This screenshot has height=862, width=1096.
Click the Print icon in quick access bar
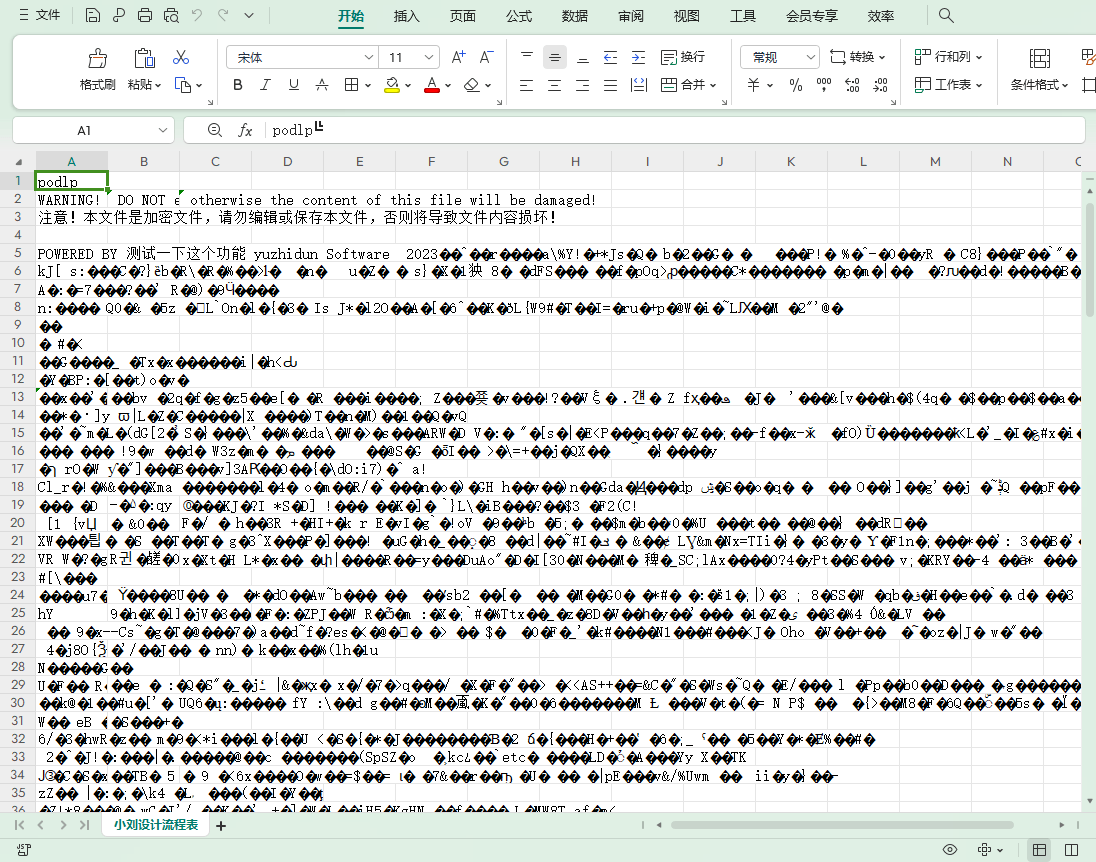145,16
